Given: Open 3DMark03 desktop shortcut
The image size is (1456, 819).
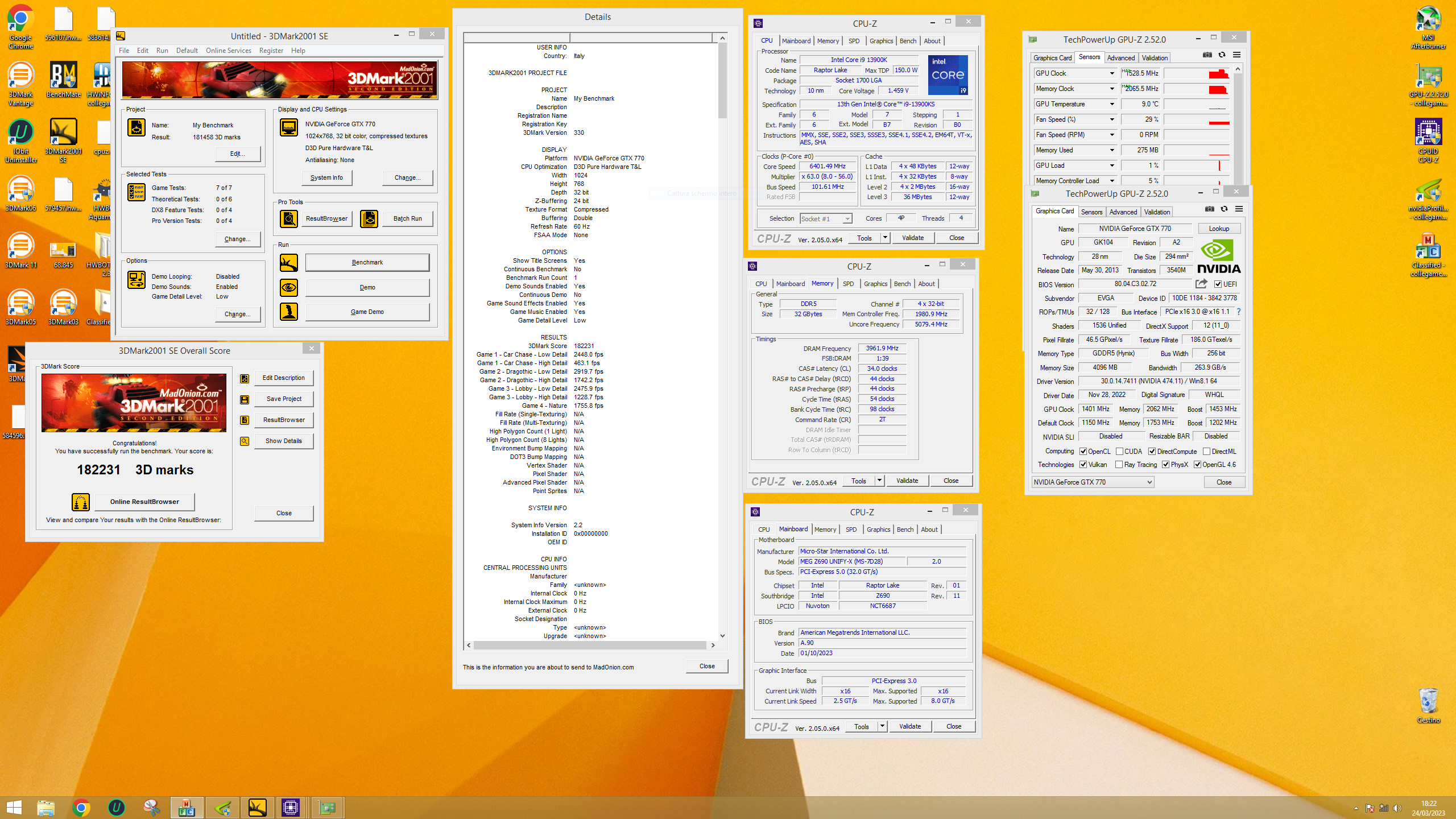Looking at the screenshot, I should (x=63, y=308).
